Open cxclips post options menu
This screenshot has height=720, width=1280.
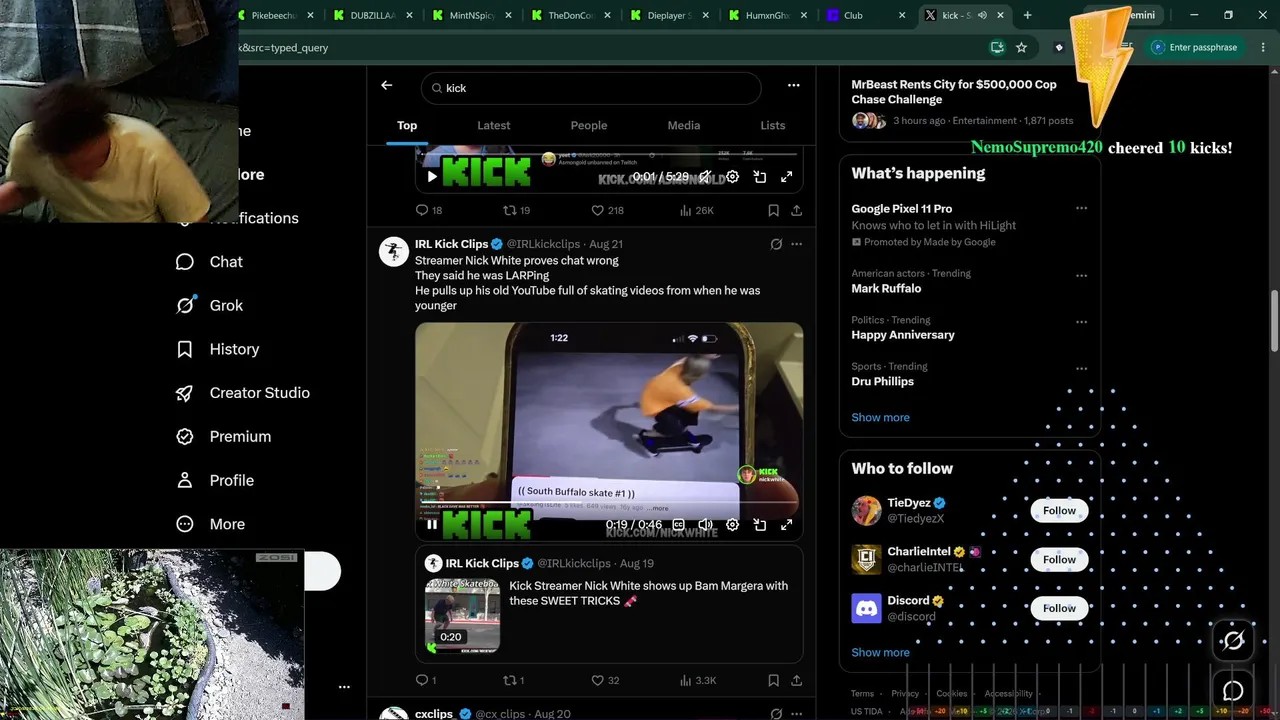(796, 714)
